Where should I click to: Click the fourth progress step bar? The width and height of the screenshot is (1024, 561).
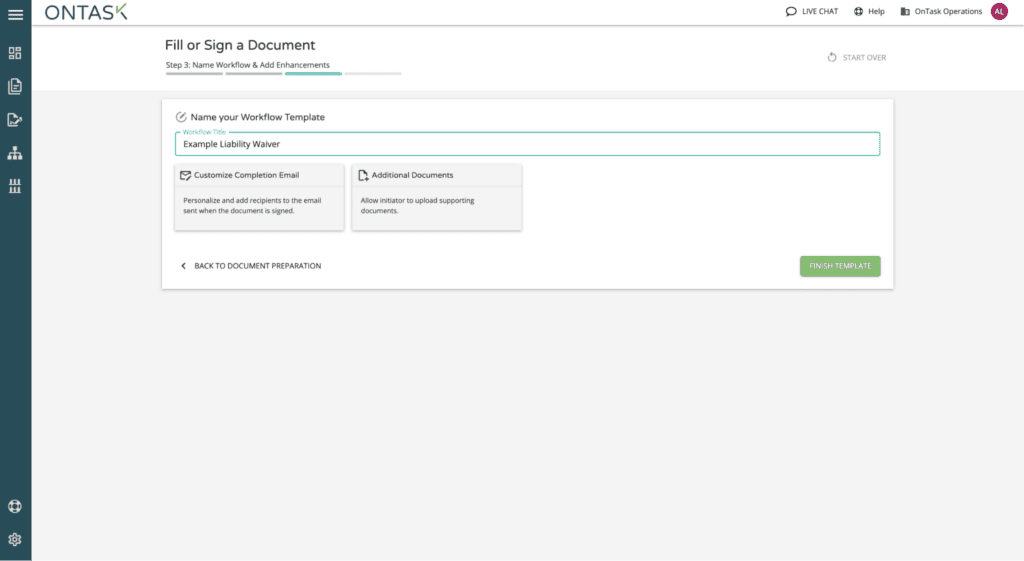tap(373, 74)
